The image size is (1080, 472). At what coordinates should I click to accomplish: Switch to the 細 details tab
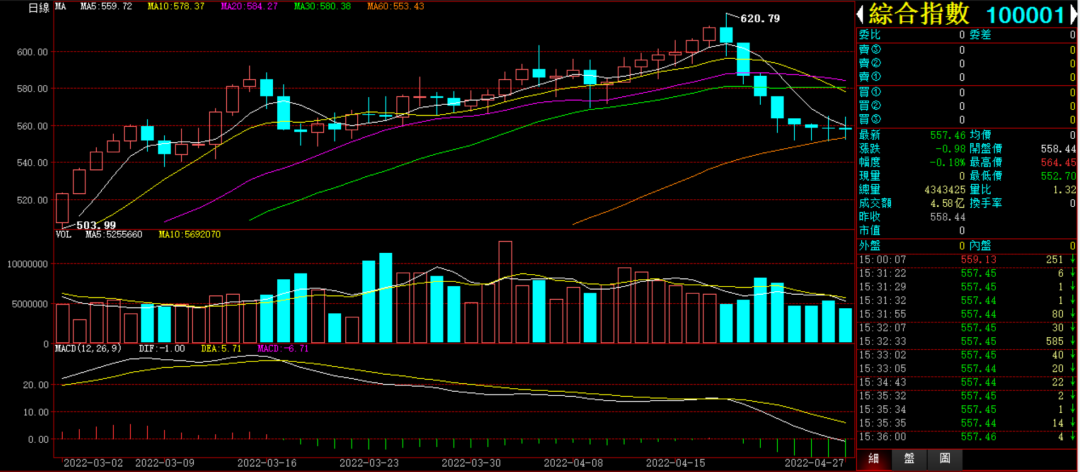point(873,459)
